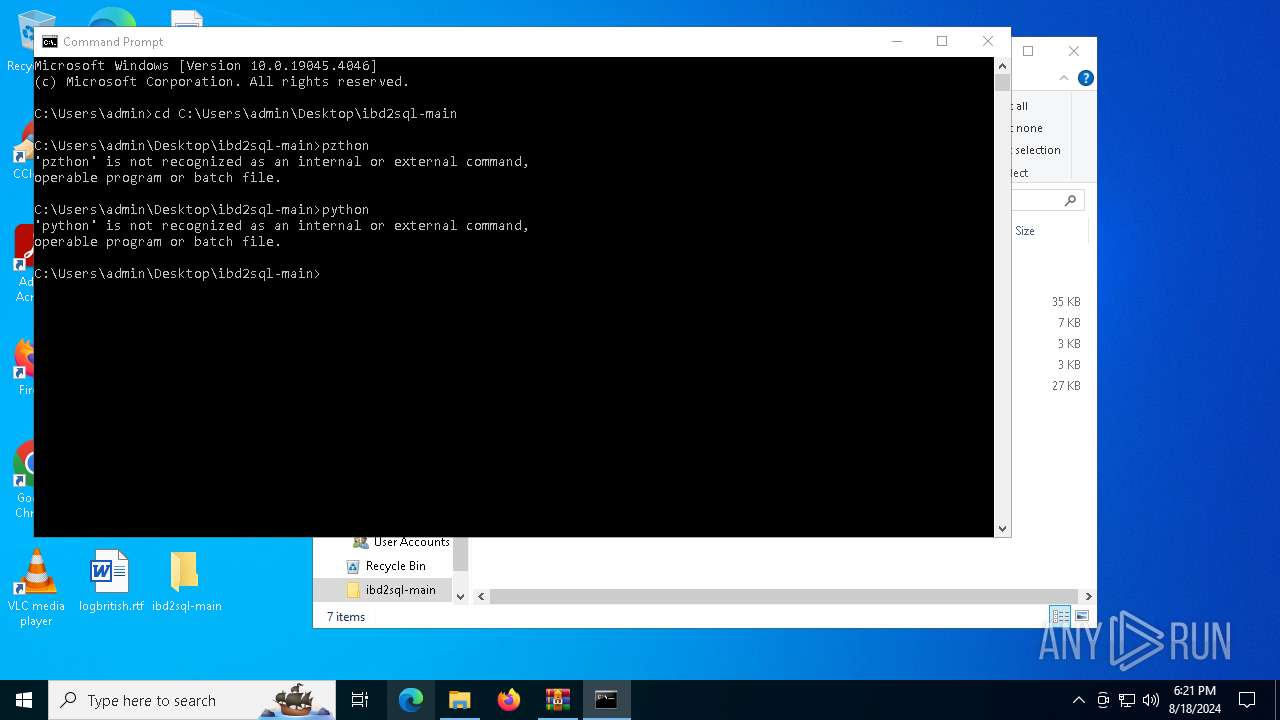Open Firefox from the taskbar
Screen dimensions: 1280x720
click(509, 700)
